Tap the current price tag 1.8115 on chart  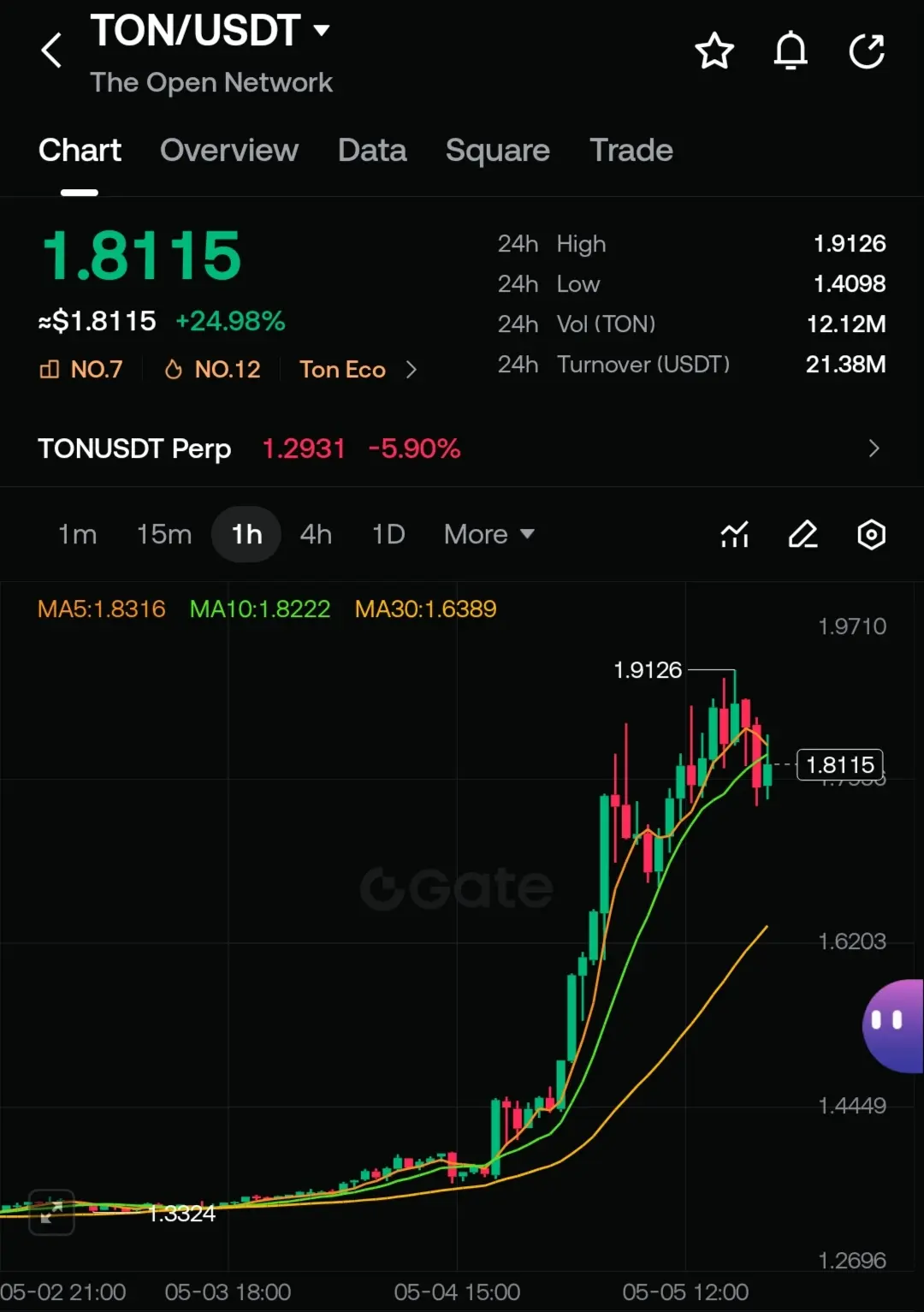(840, 764)
